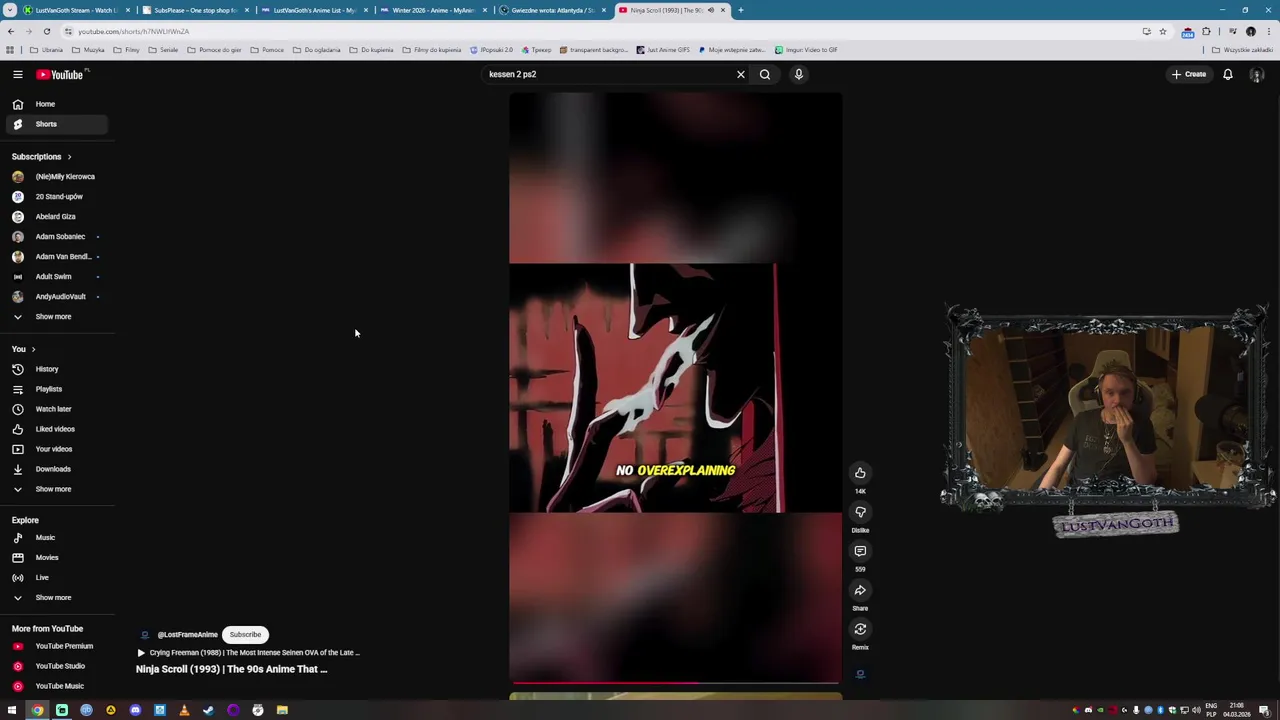Open Live under Explore

pyautogui.click(x=55, y=577)
